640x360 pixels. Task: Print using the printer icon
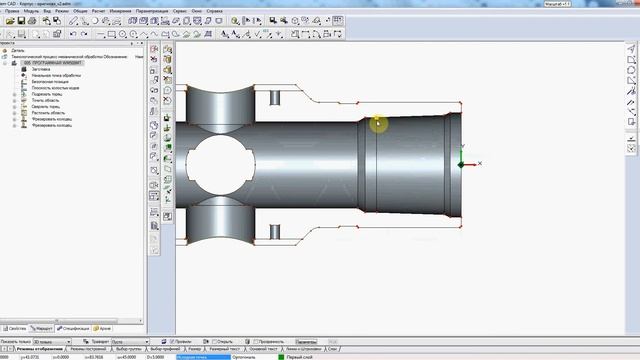[x=32, y=21]
